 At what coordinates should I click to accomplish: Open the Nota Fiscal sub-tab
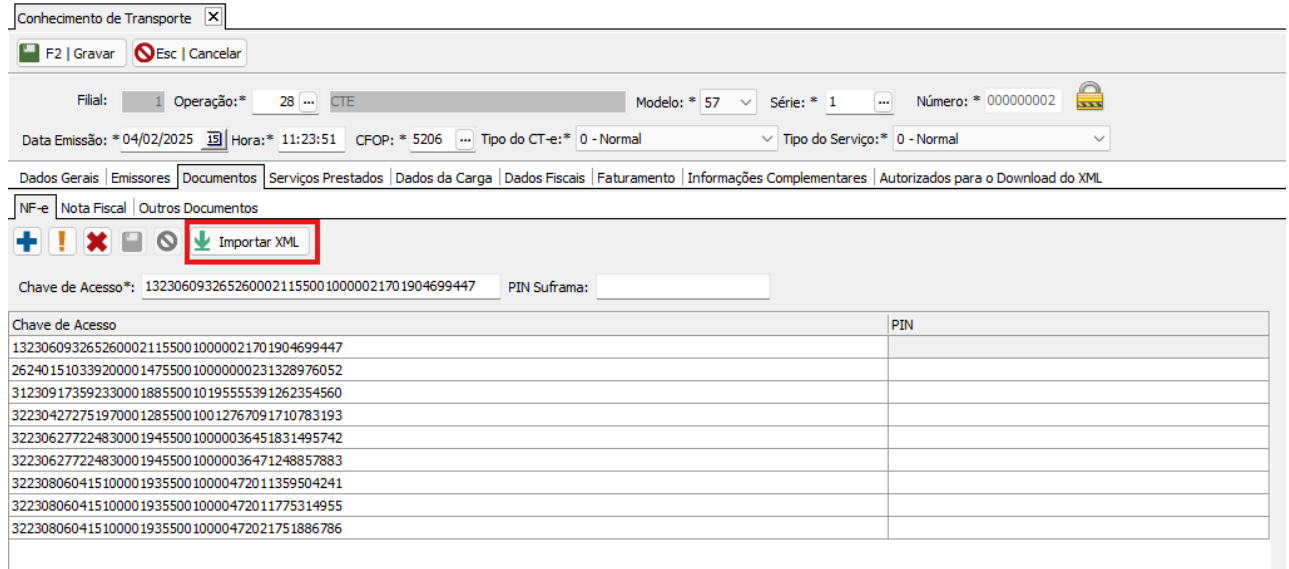(94, 208)
